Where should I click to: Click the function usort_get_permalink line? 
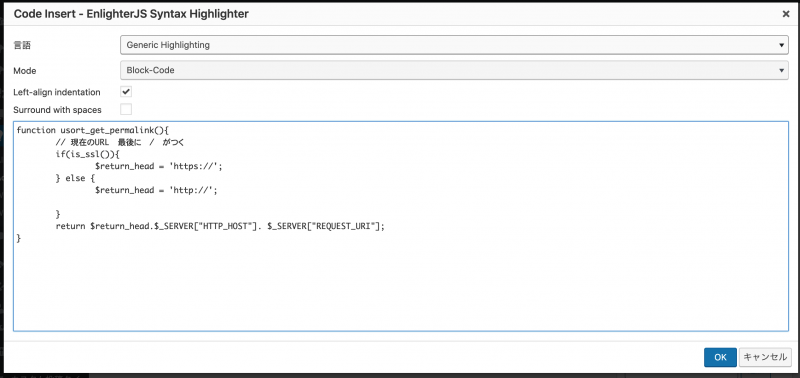point(93,130)
